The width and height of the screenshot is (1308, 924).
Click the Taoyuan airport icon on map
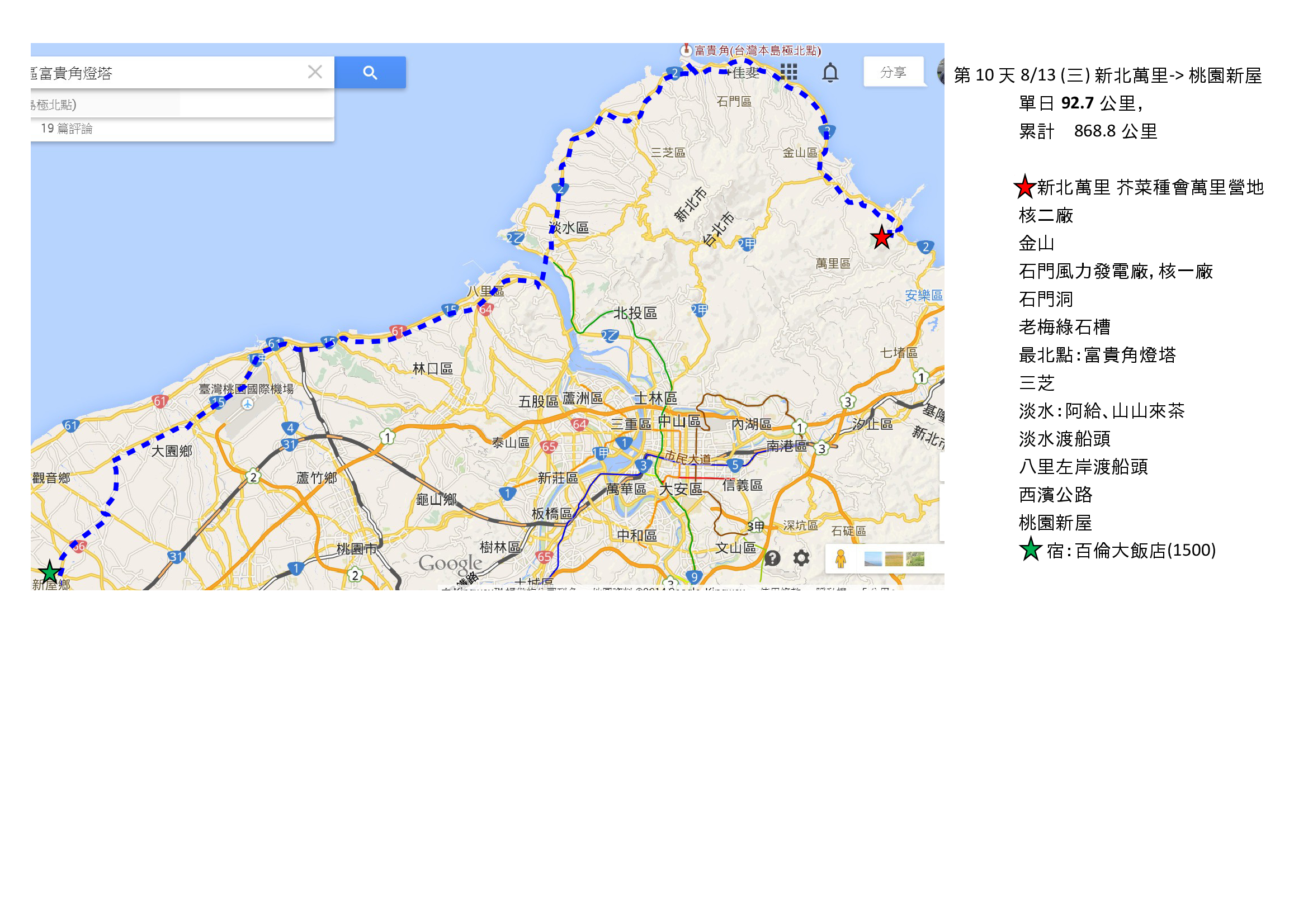(x=247, y=404)
